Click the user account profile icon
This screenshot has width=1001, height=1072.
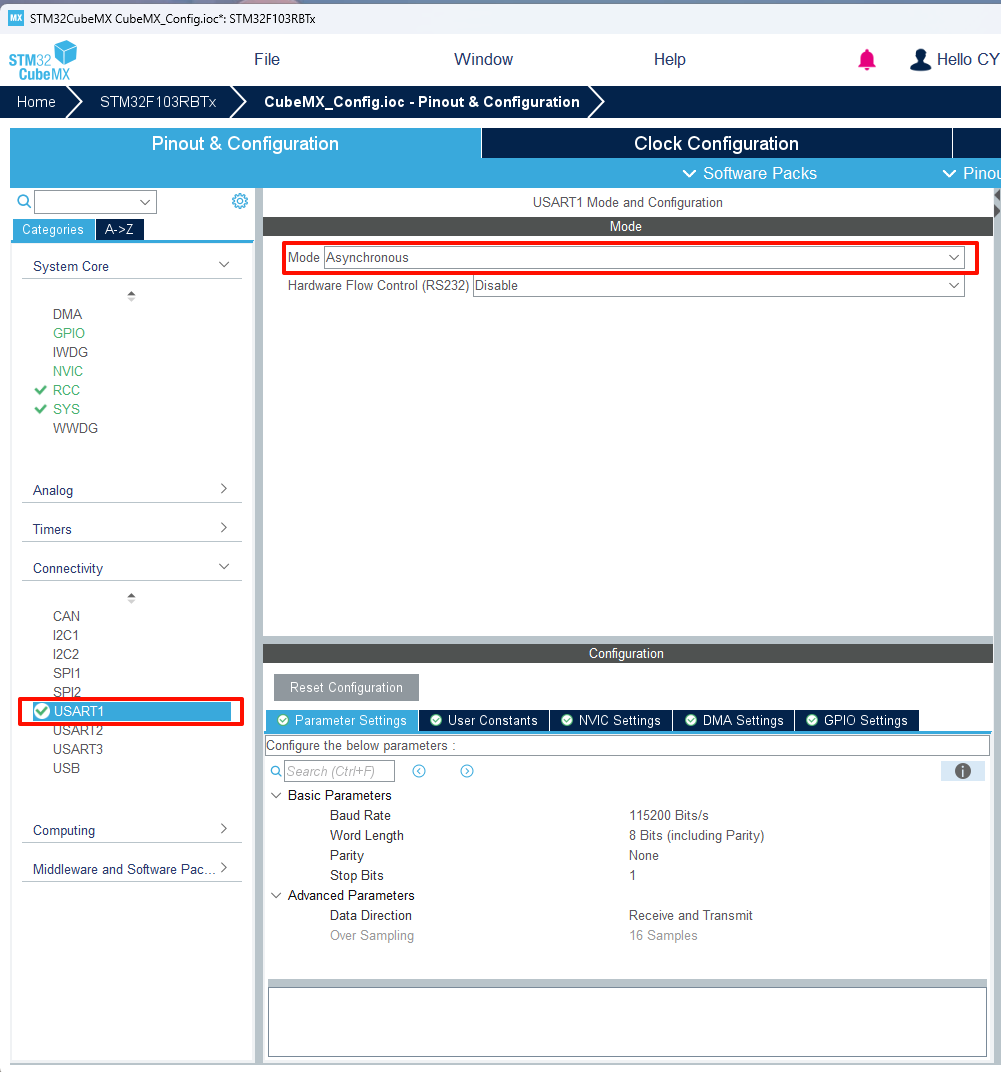click(x=920, y=60)
